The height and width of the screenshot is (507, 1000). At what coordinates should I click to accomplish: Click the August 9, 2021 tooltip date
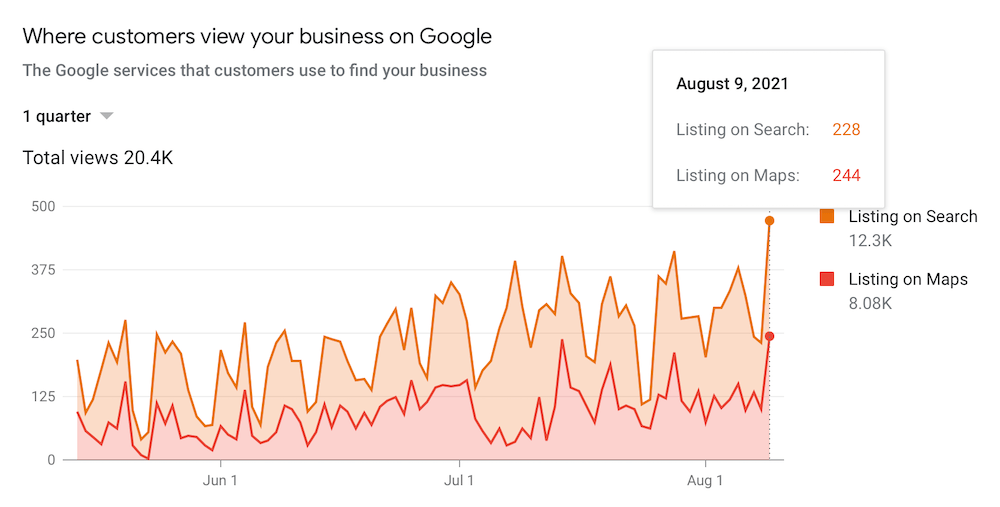pos(732,84)
